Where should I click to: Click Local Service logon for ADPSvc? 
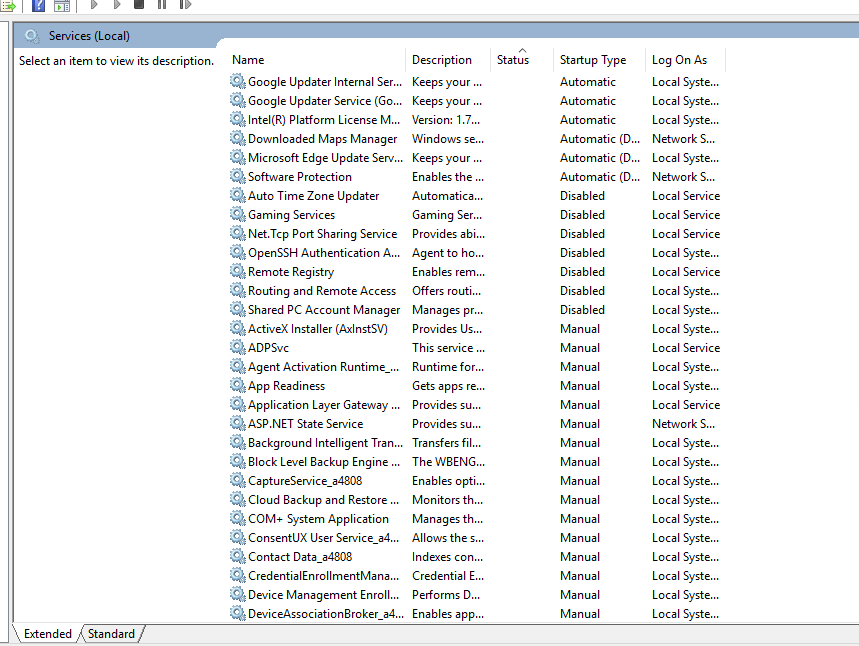[x=686, y=347]
